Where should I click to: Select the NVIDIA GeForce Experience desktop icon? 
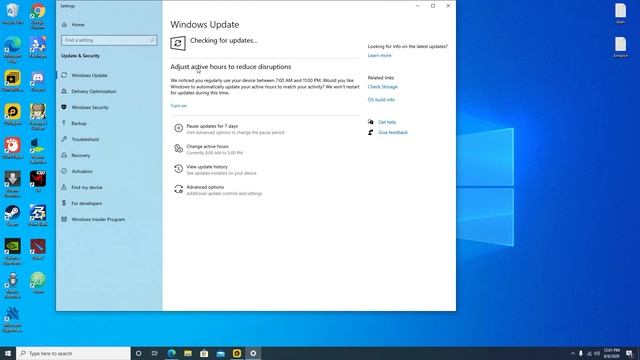click(x=13, y=251)
